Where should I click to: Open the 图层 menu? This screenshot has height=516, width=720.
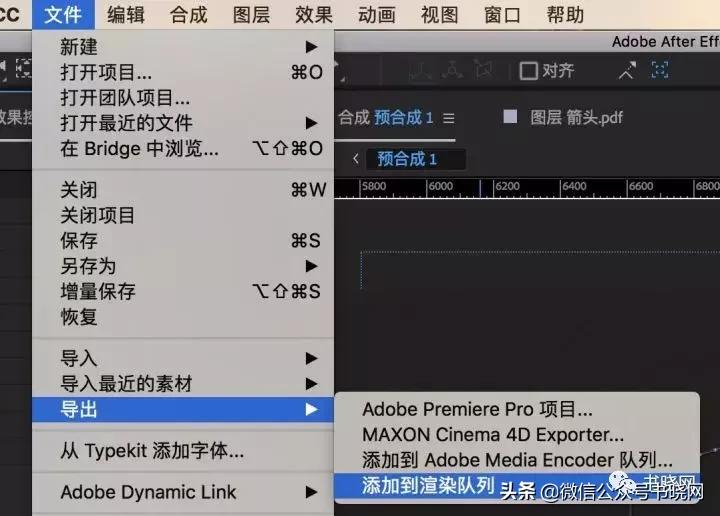(251, 15)
